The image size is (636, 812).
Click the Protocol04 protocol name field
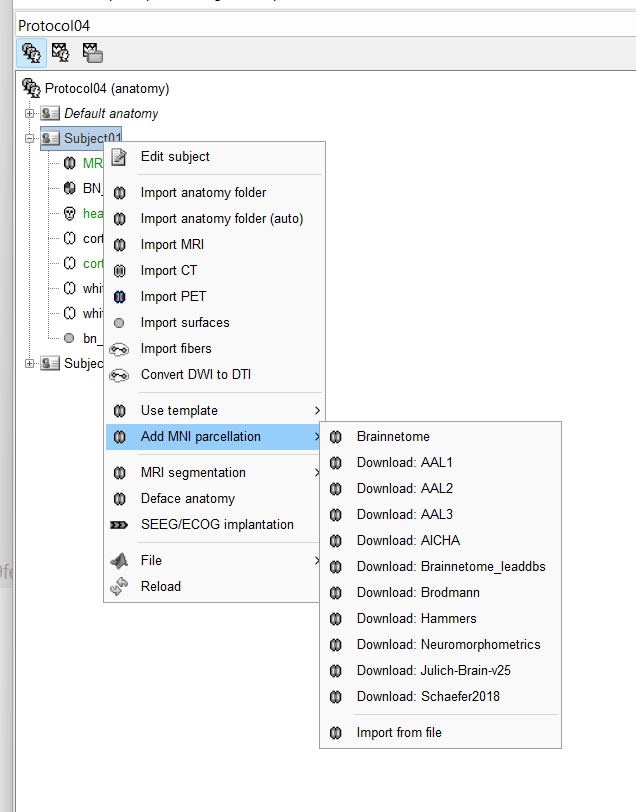[326, 25]
